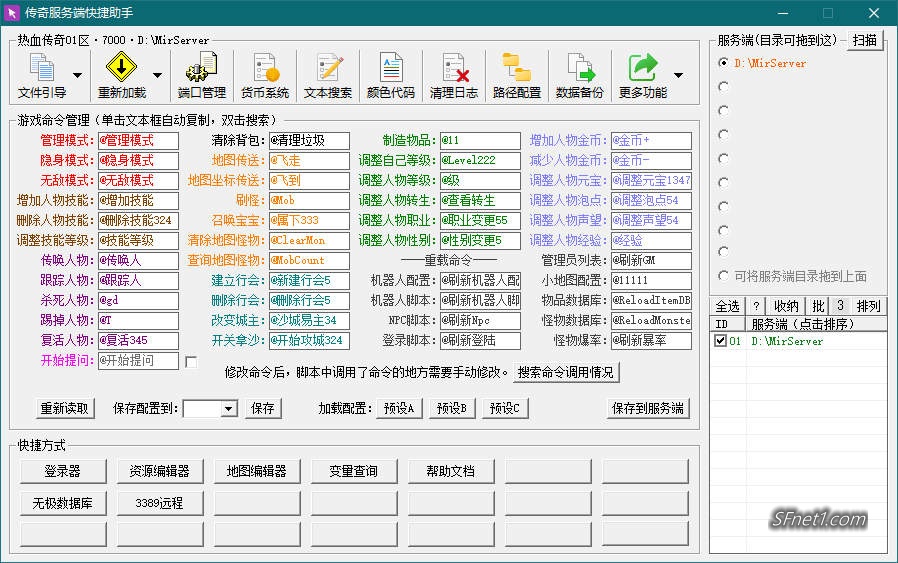The width and height of the screenshot is (898, 563).
Task: Click 清理日志 to clear logs
Action: (x=454, y=76)
